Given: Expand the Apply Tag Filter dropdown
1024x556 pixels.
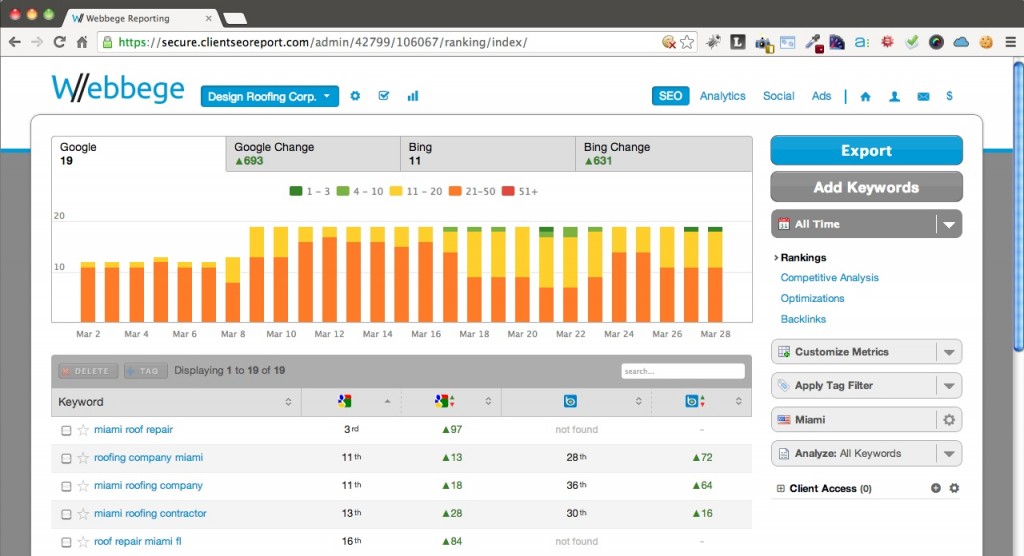Looking at the screenshot, I should (x=866, y=385).
